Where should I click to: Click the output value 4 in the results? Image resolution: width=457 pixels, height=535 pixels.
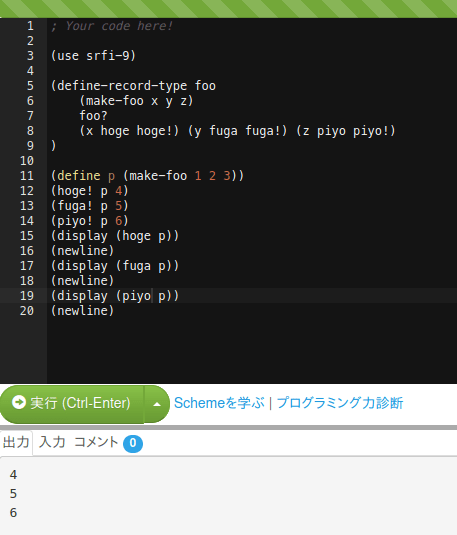pos(13,475)
